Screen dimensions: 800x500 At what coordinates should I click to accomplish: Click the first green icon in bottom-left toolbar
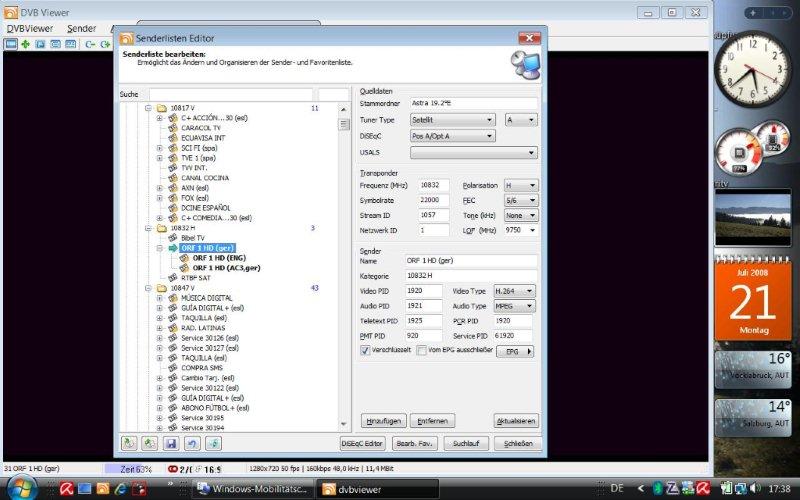[129, 443]
